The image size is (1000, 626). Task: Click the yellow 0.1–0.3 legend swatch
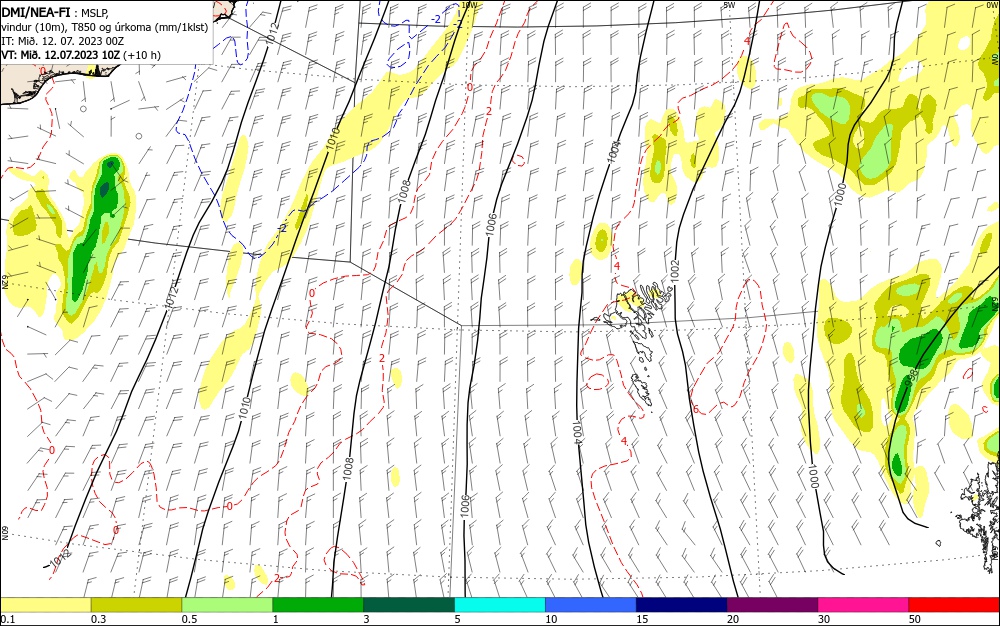coord(46,605)
